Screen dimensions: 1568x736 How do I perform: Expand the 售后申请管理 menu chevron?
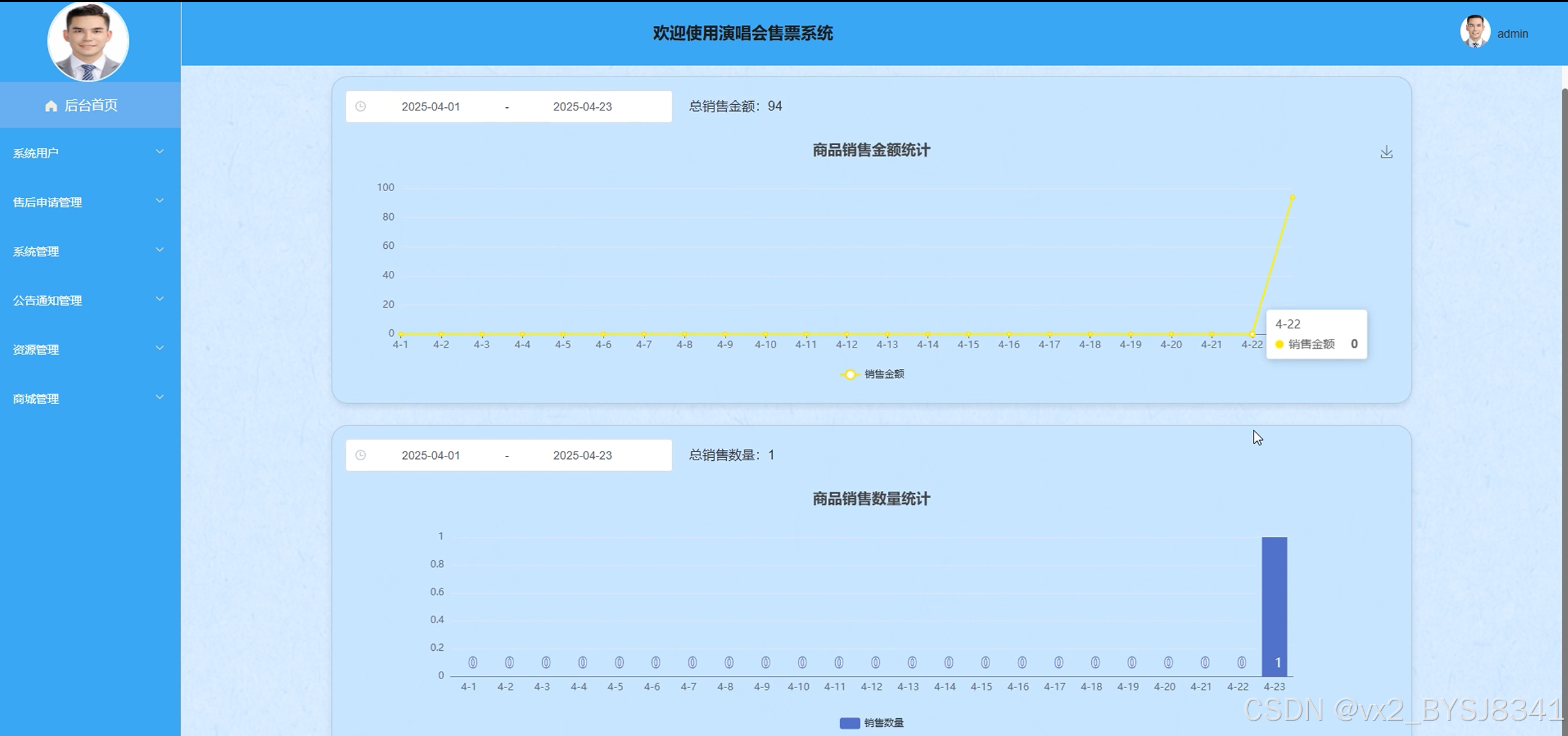(159, 201)
